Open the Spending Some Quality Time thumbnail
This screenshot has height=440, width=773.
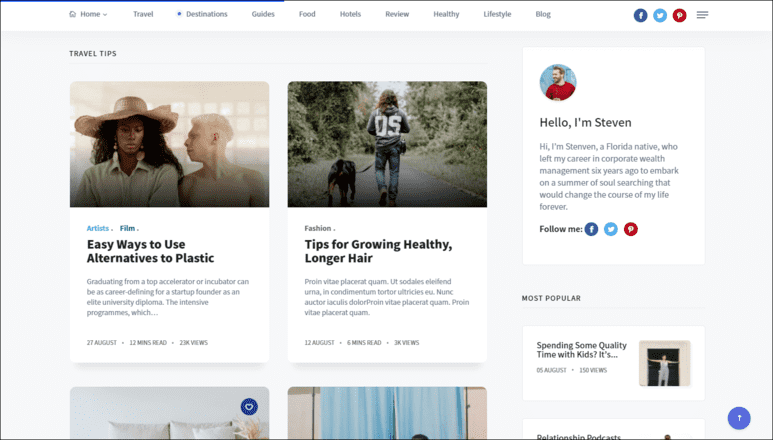tap(664, 363)
